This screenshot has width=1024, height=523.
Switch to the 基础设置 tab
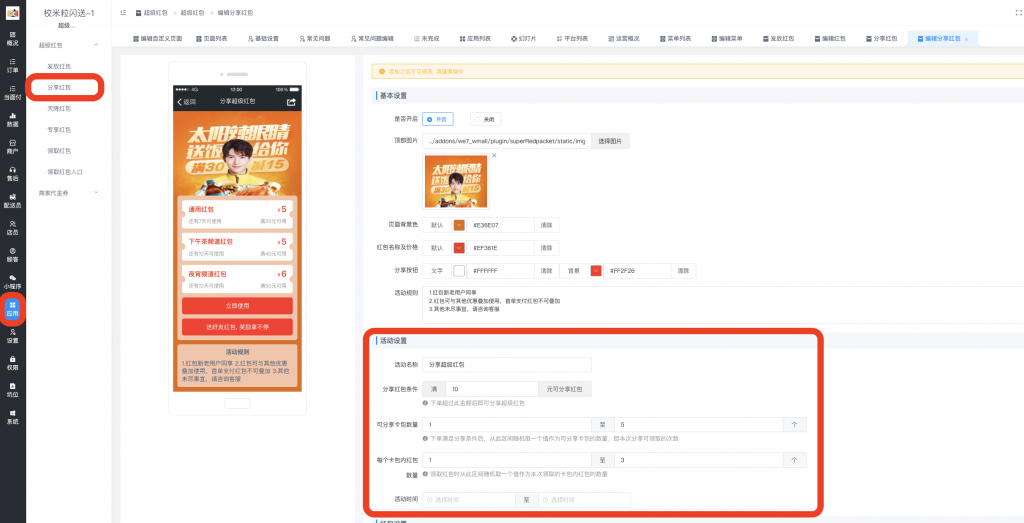pyautogui.click(x=263, y=39)
